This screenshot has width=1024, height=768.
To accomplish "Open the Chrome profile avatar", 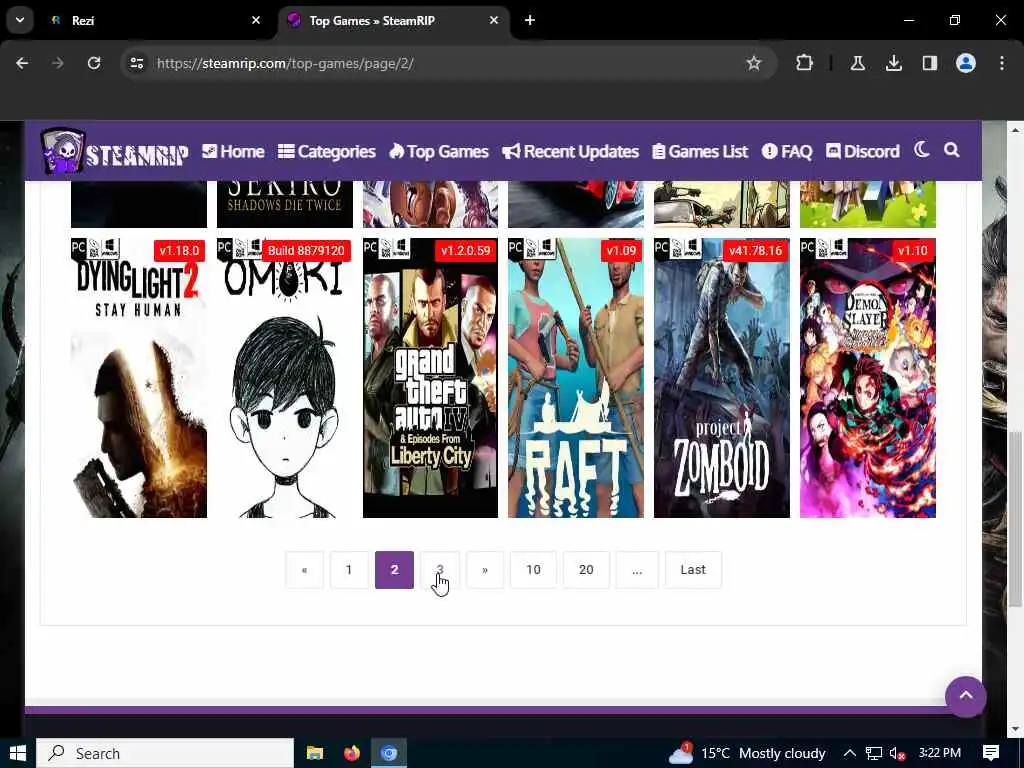I will tap(966, 63).
